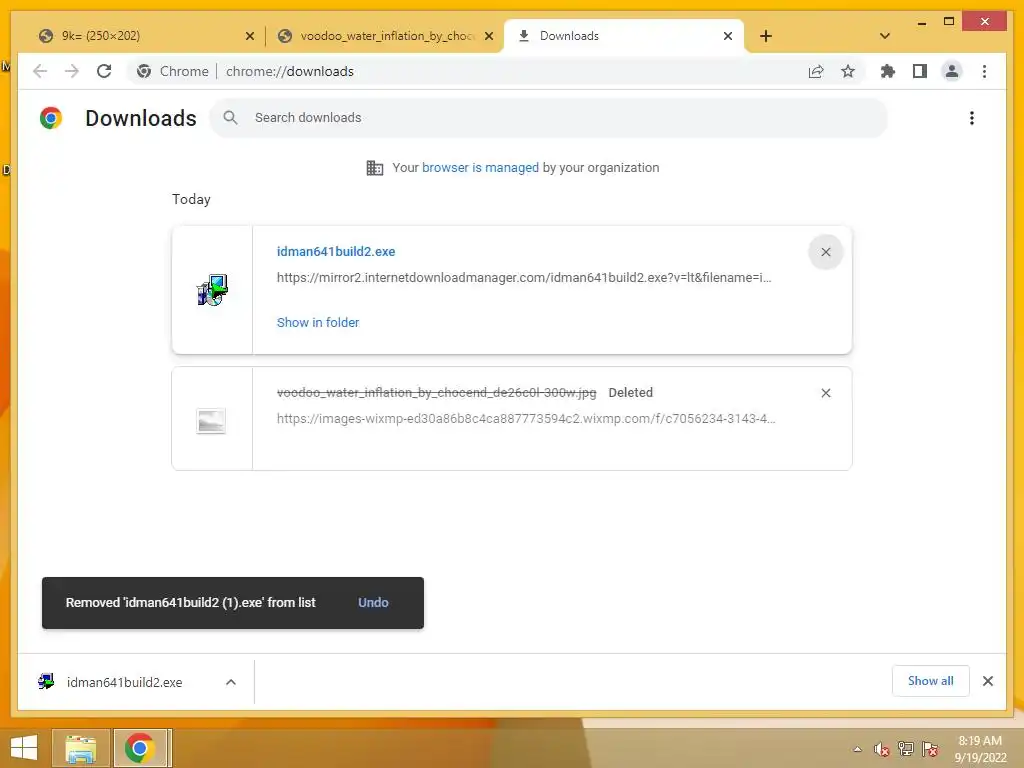Open Downloads page more actions menu

click(x=972, y=118)
